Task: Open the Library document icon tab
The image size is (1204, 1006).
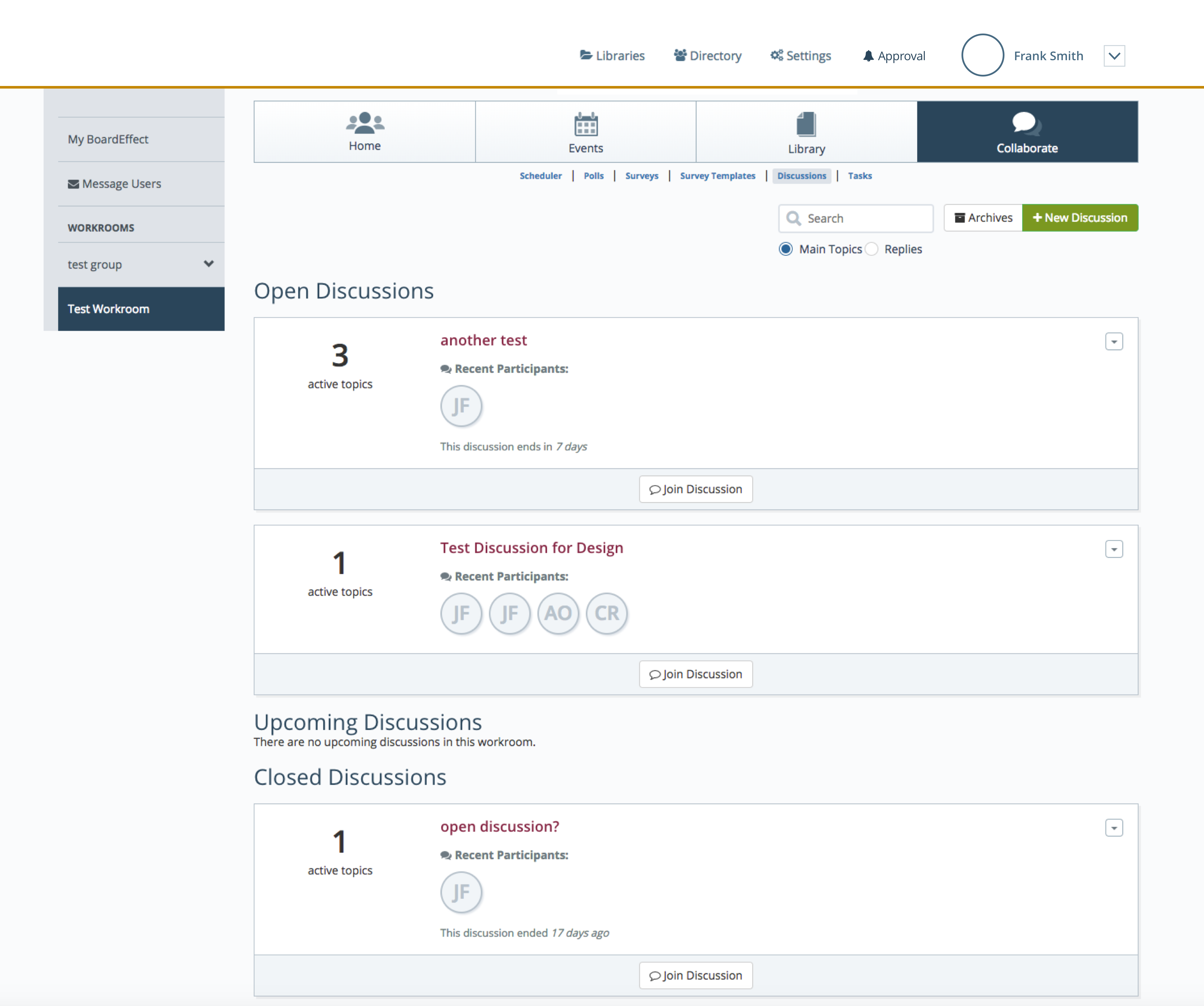Action: (x=806, y=124)
